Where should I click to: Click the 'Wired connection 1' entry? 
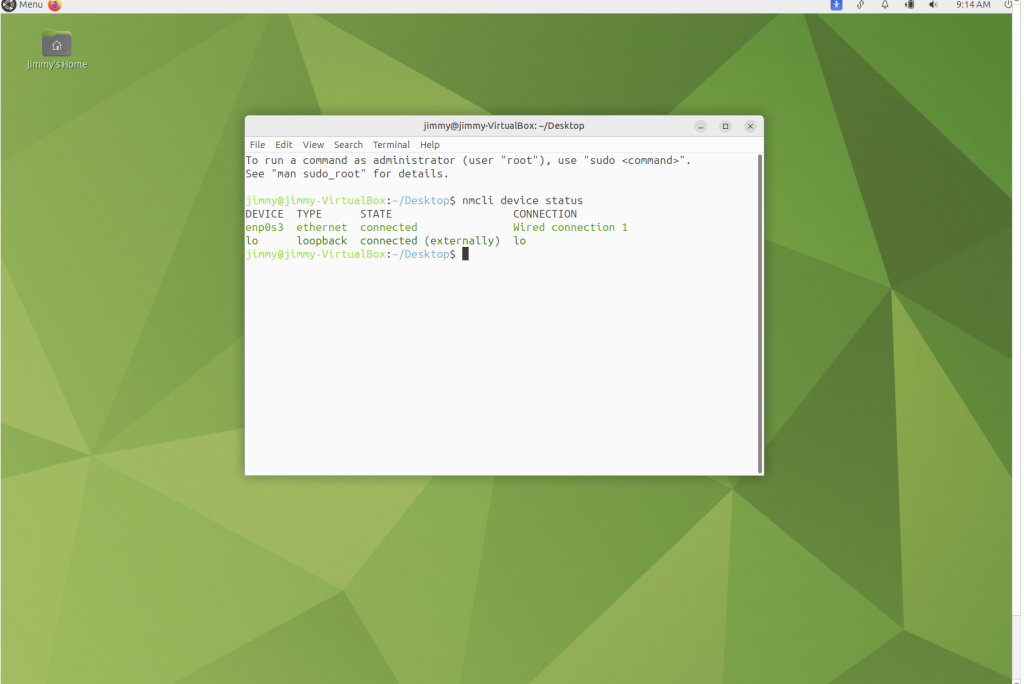570,227
